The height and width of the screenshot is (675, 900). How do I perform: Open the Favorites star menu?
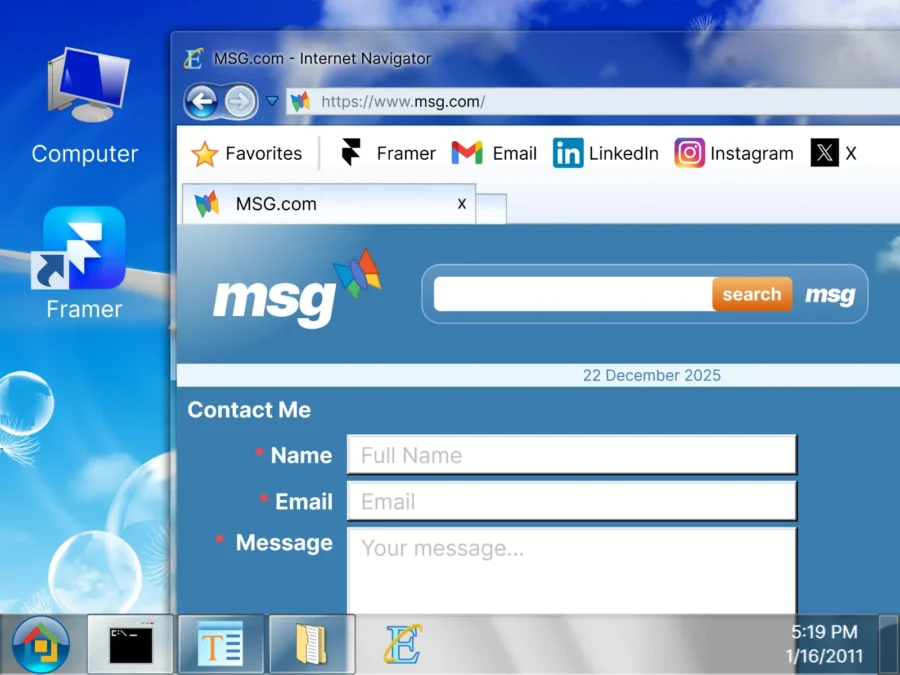246,153
